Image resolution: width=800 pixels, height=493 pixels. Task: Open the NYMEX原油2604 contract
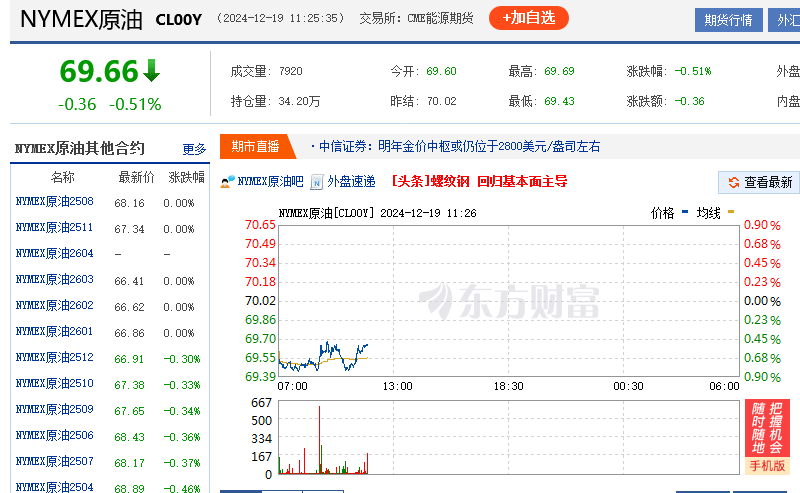(x=55, y=254)
